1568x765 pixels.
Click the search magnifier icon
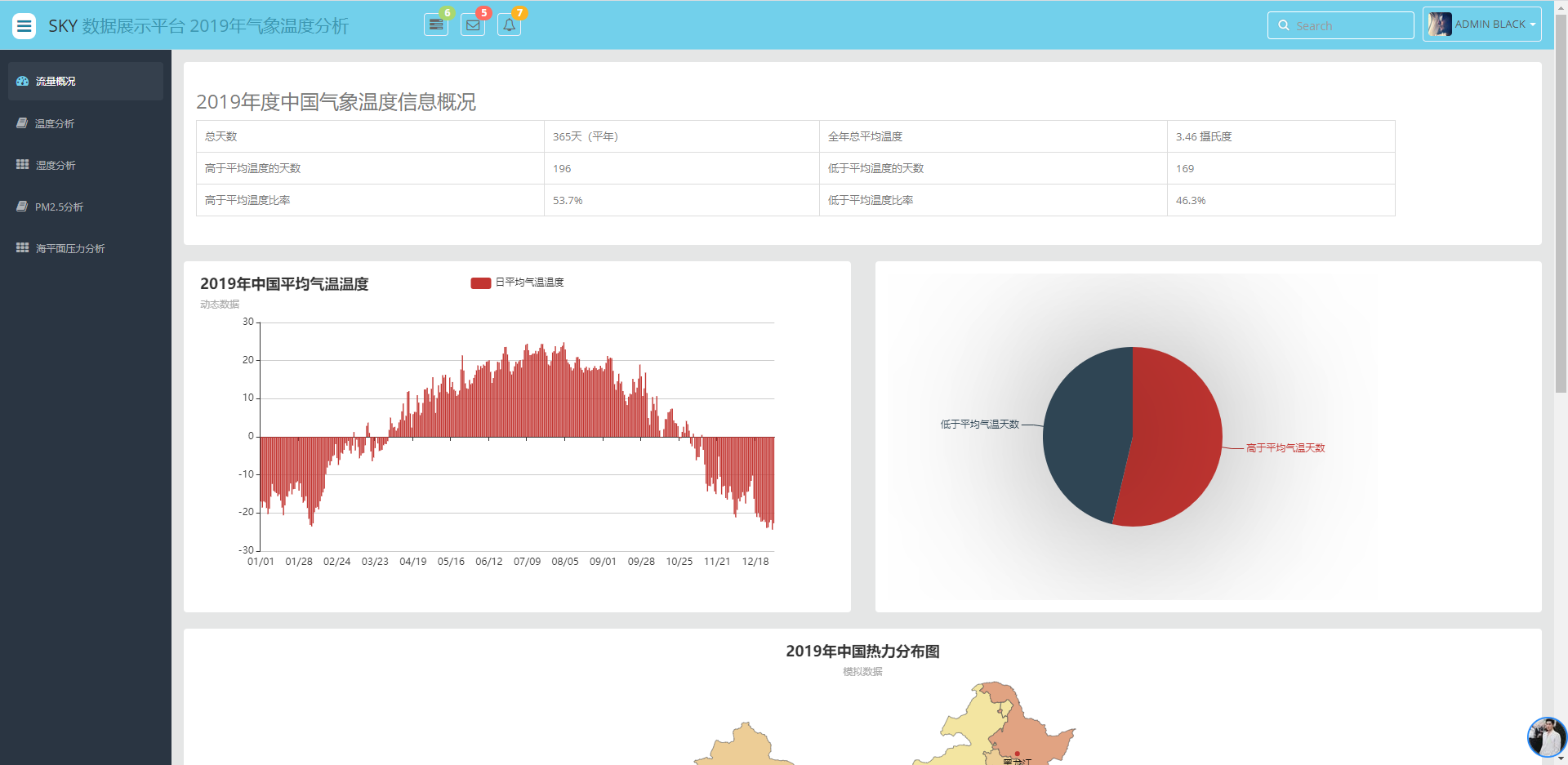click(x=1284, y=25)
